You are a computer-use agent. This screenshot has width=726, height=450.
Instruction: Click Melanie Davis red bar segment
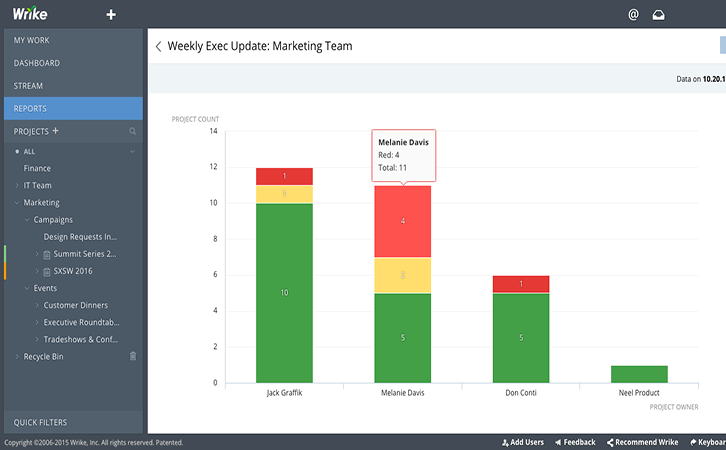point(403,221)
